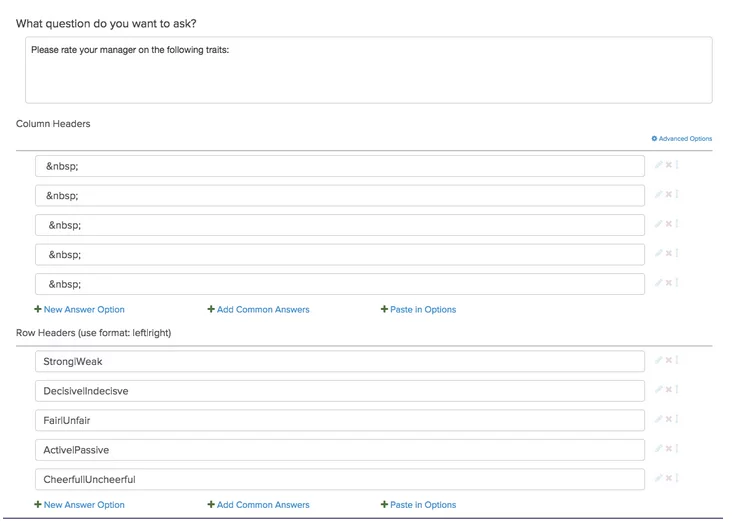
Task: Delete the third column header with X icon
Action: click(x=668, y=225)
